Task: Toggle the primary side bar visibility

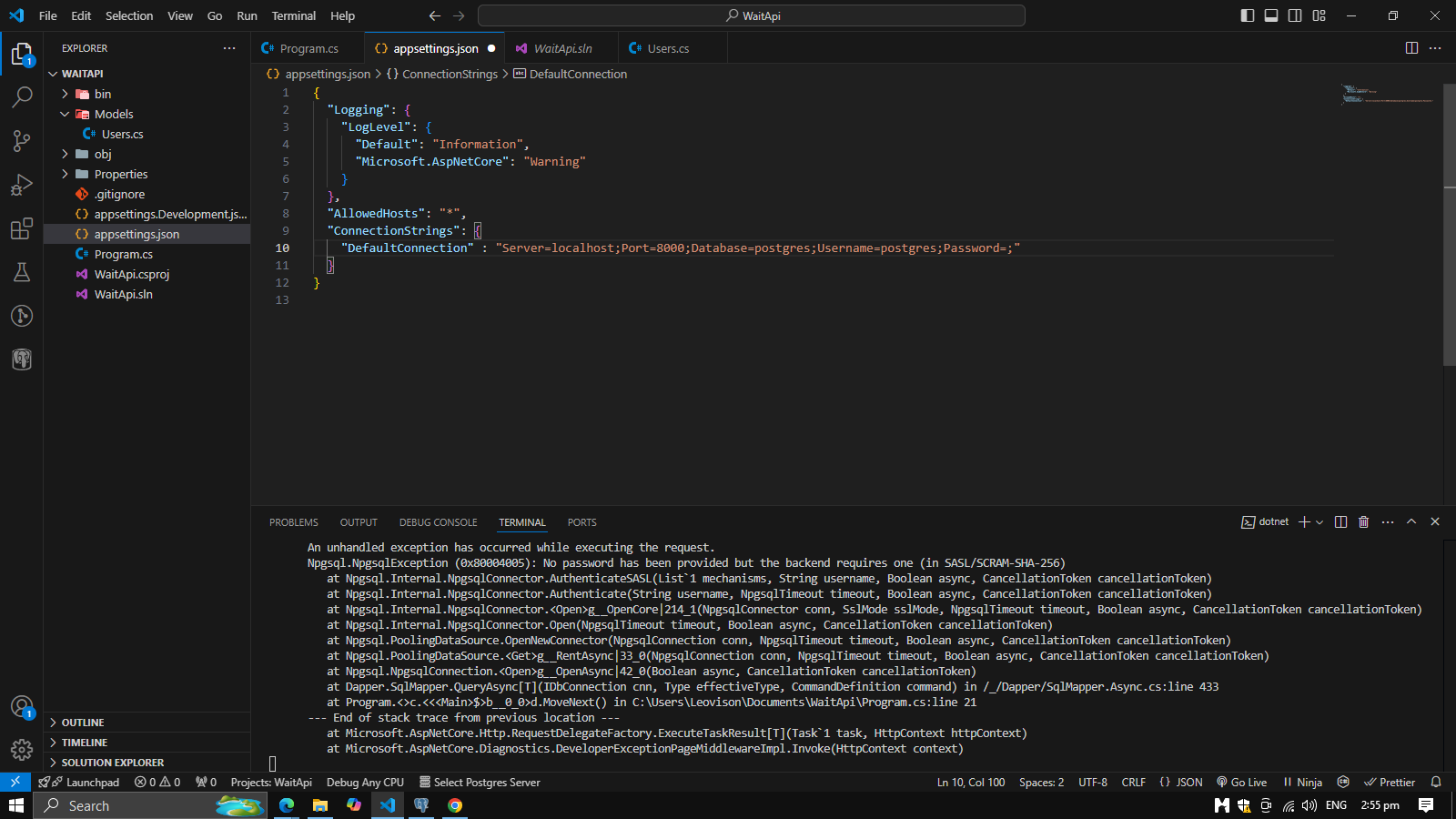Action: coord(1248,15)
